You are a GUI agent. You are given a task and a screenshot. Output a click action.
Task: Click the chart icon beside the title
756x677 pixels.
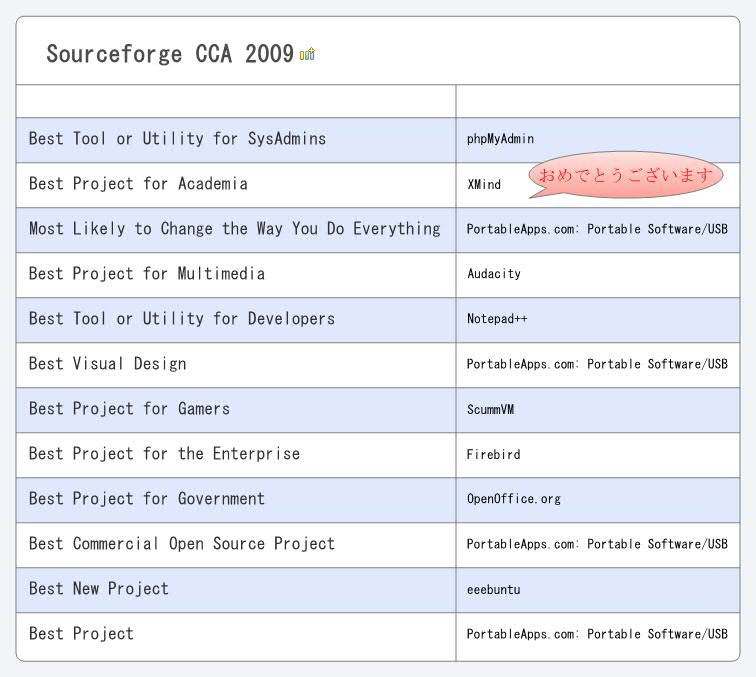click(x=307, y=54)
